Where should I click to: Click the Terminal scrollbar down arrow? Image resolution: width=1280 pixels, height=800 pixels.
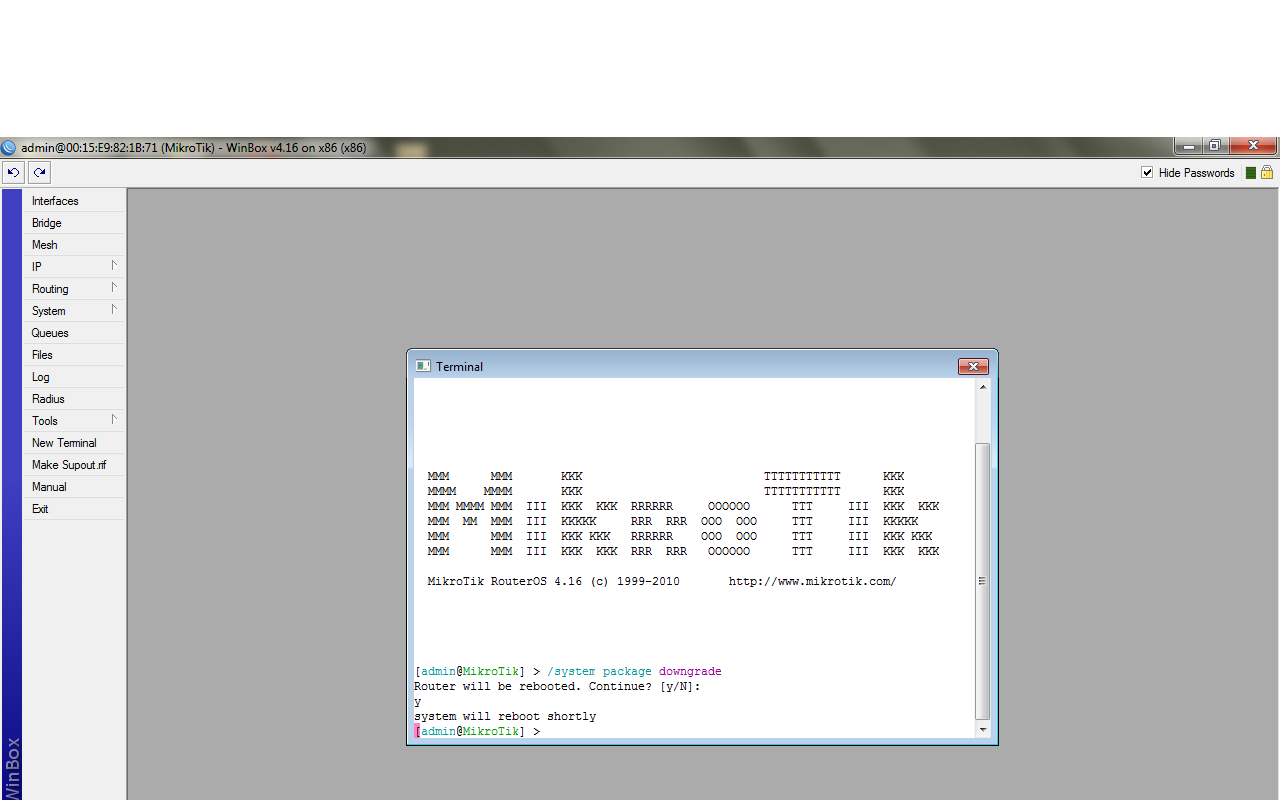click(x=982, y=730)
